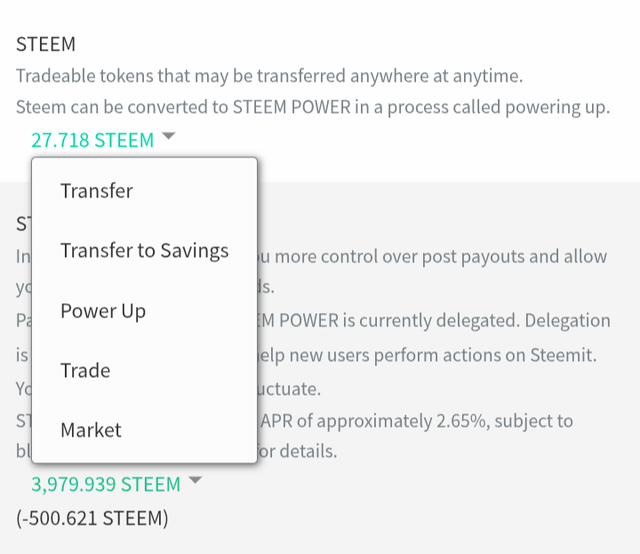Screen dimensions: 640x554
Task: Click caret arrow beside 27.718 STEEM
Action: pos(168,138)
